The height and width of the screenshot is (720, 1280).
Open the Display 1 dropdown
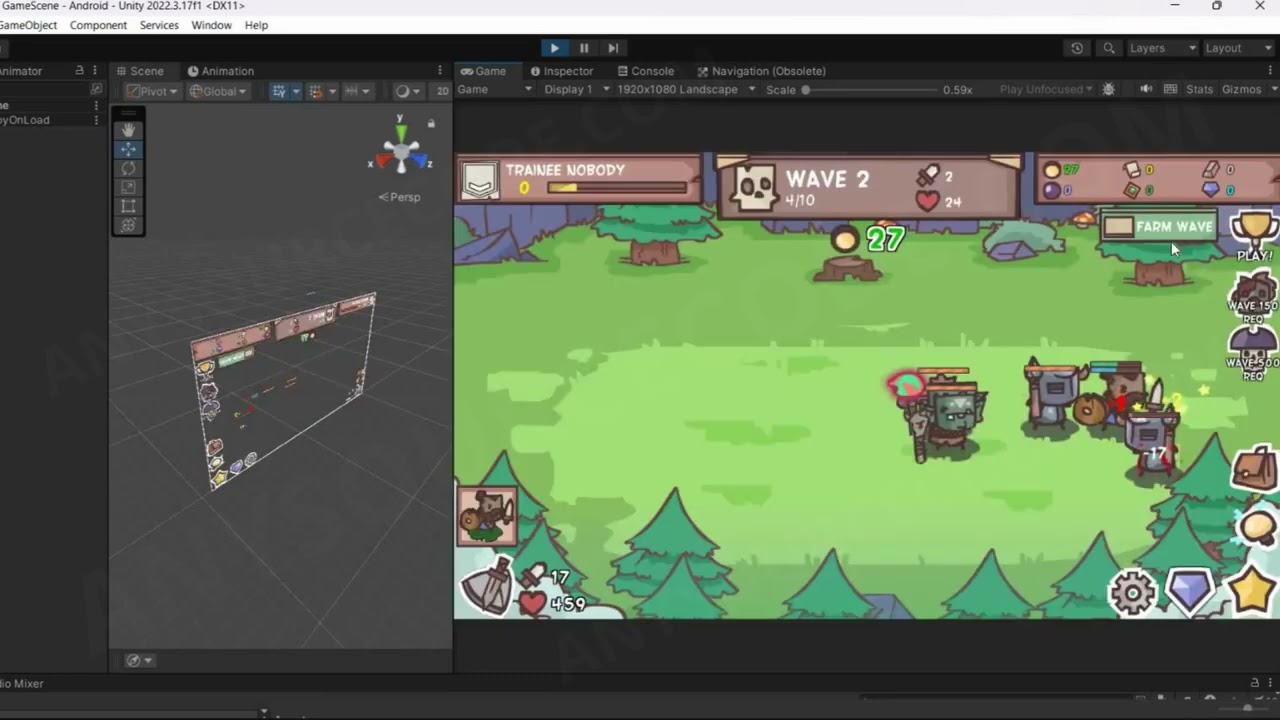[x=575, y=89]
